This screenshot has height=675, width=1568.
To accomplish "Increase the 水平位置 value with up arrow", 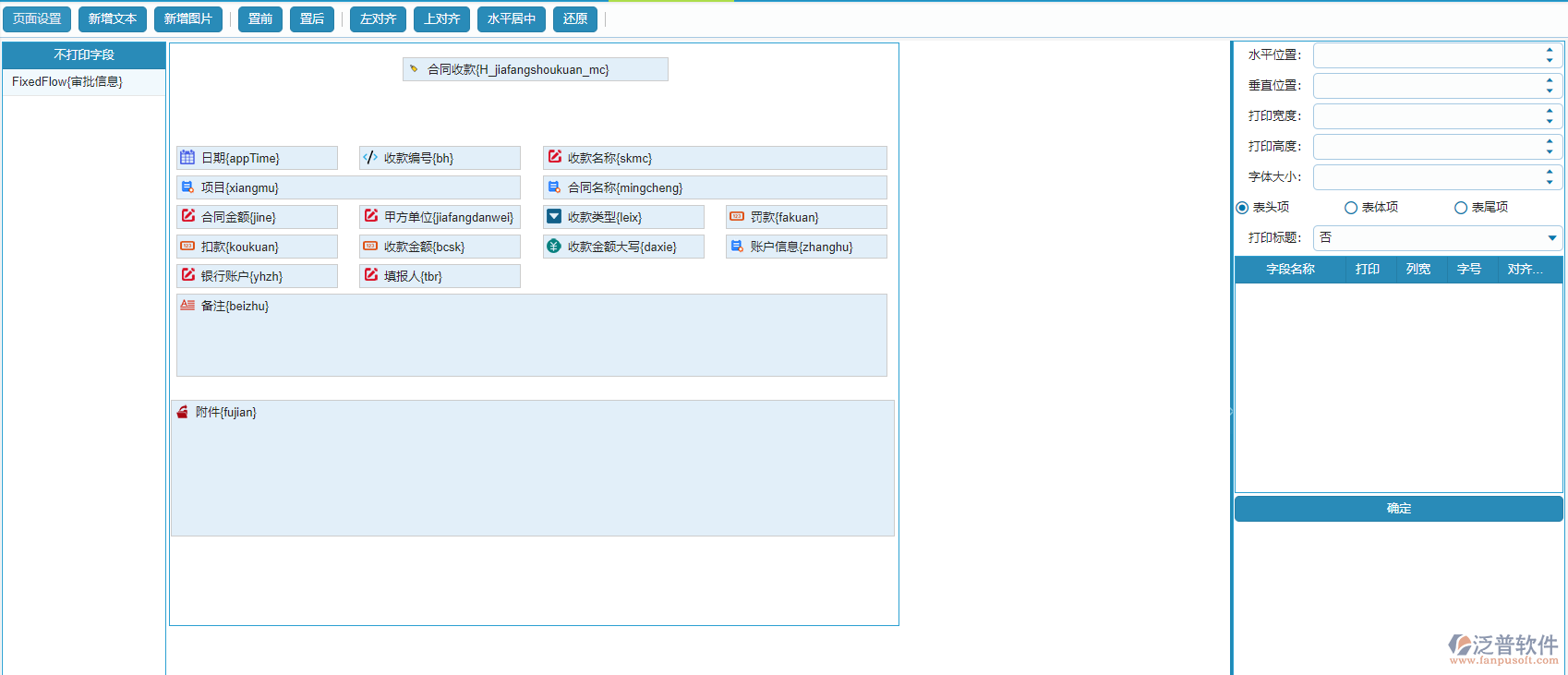I will tap(1549, 51).
